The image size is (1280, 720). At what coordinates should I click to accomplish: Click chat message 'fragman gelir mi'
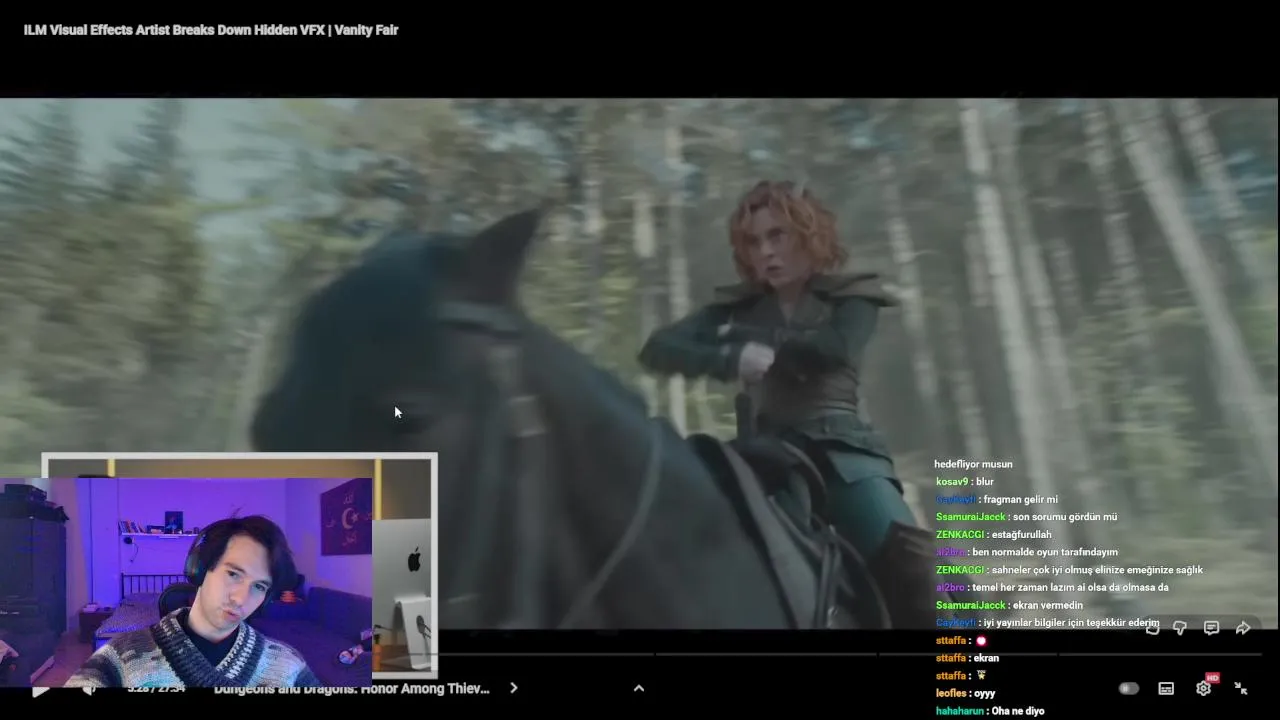1021,500
